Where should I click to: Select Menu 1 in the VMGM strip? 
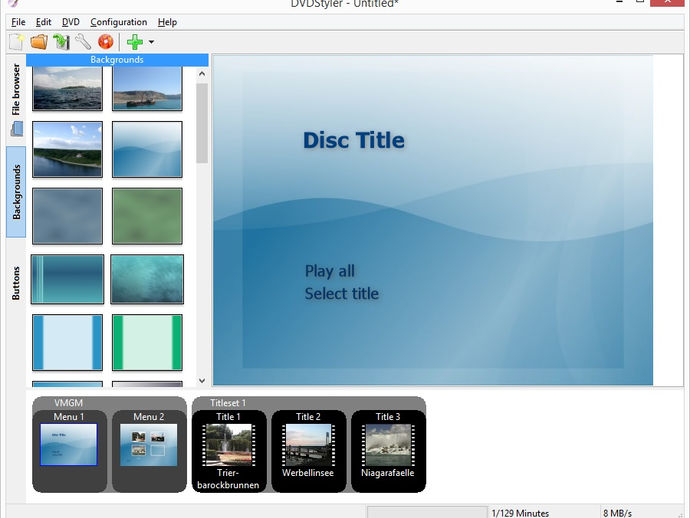(x=69, y=451)
